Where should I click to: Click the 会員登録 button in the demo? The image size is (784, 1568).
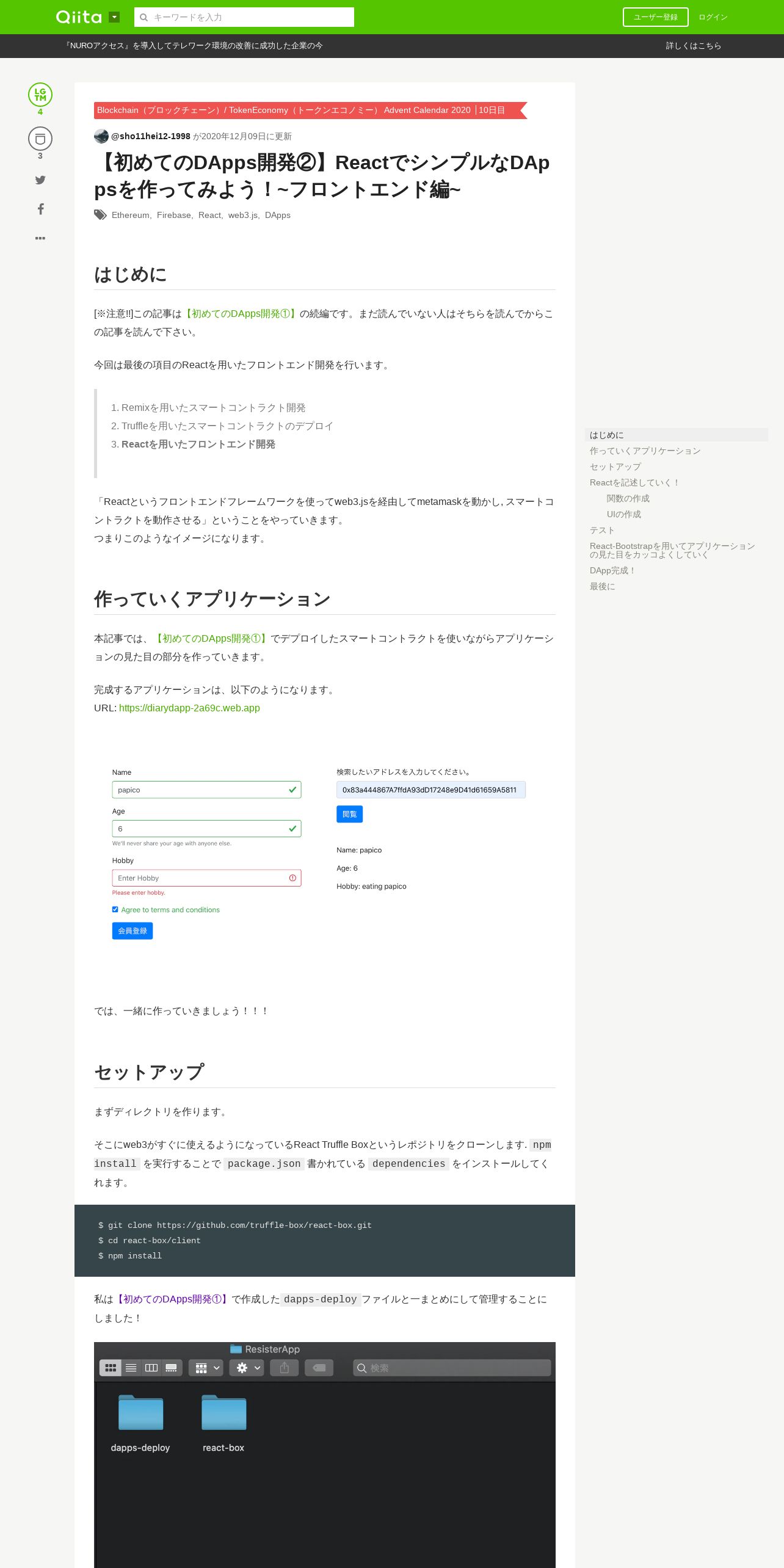tap(132, 931)
